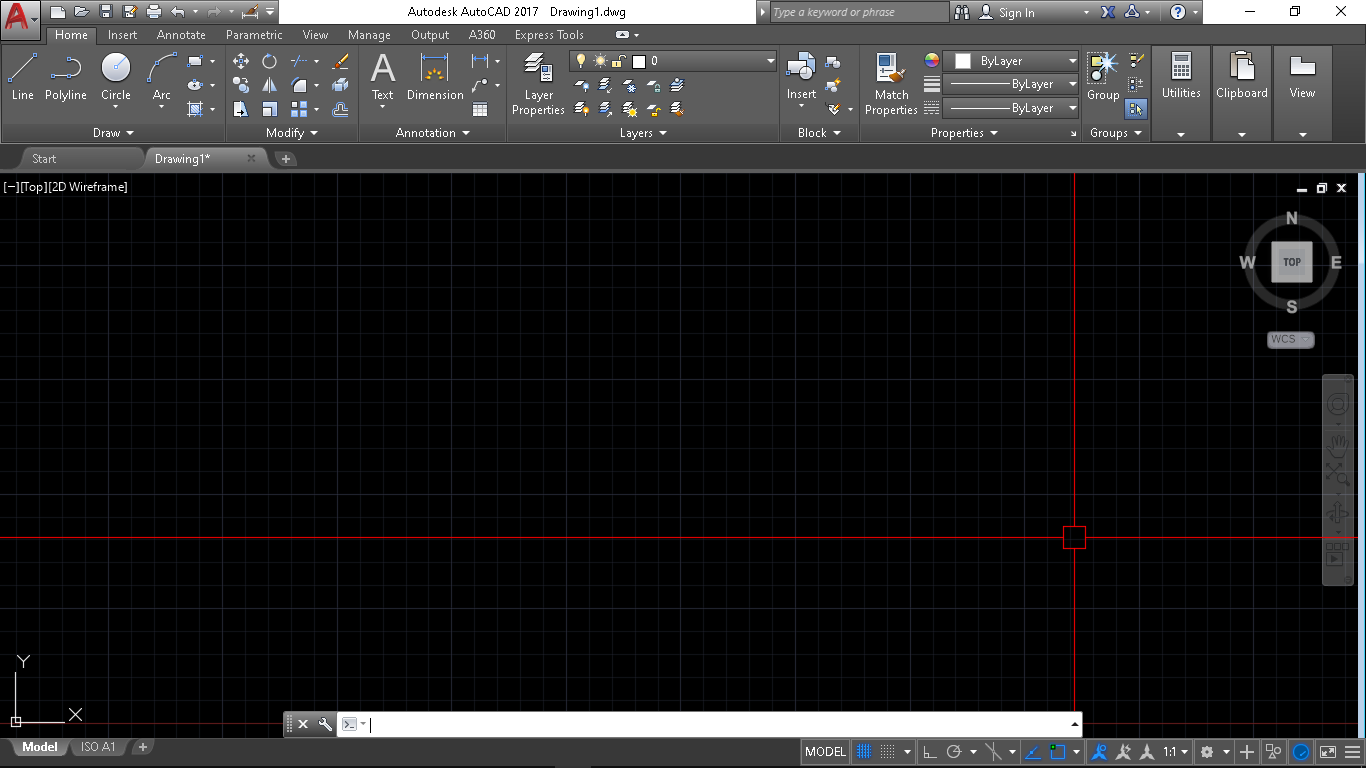Viewport: 1366px width, 768px height.
Task: Open the ByLayer object color dropdown
Action: (1012, 61)
